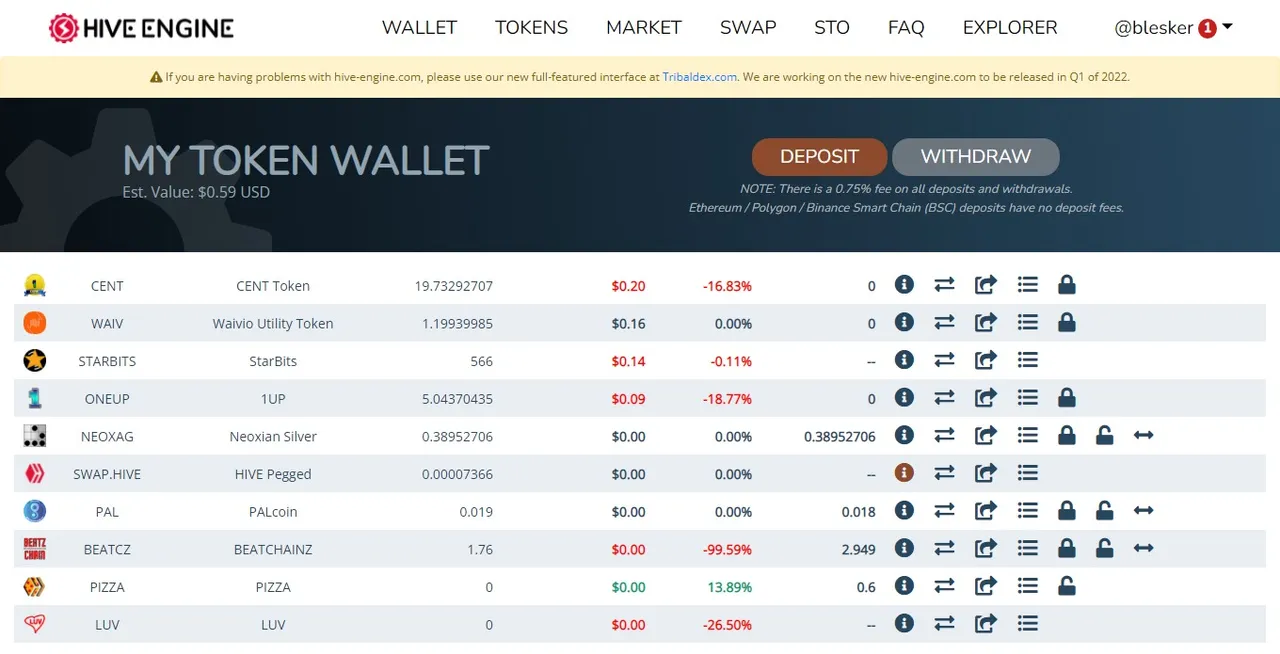The height and width of the screenshot is (654, 1280).
Task: View CENT transaction history list icon
Action: (x=1027, y=285)
